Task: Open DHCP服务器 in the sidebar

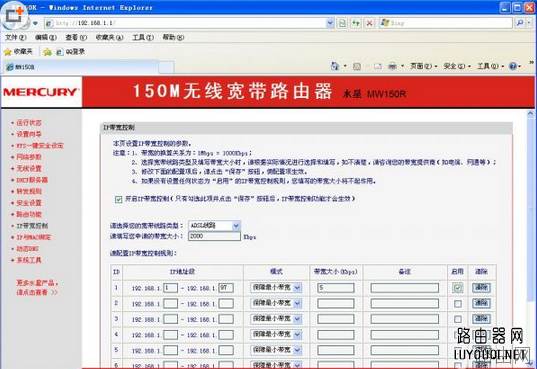Action: [32, 180]
